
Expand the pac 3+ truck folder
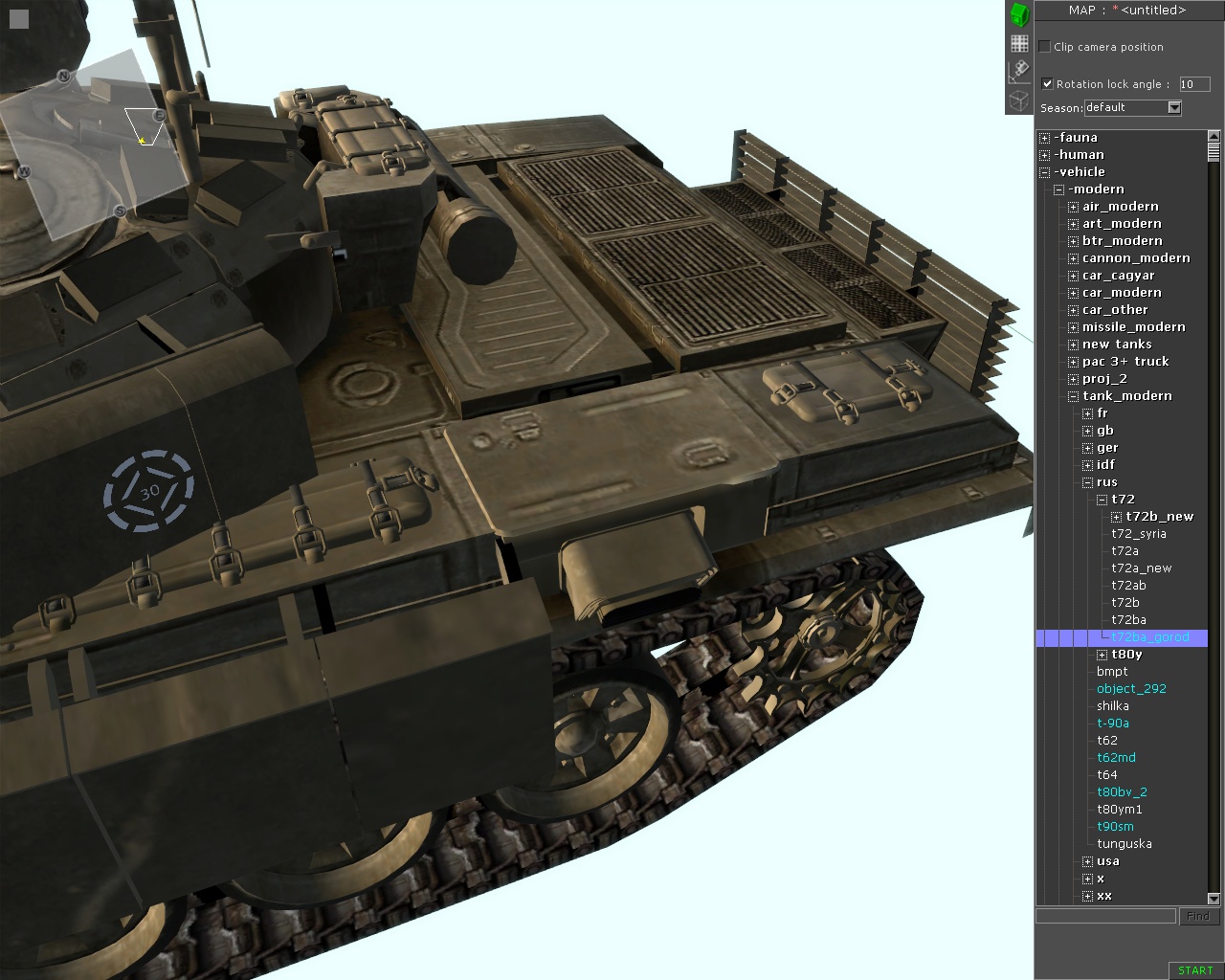tap(1073, 362)
